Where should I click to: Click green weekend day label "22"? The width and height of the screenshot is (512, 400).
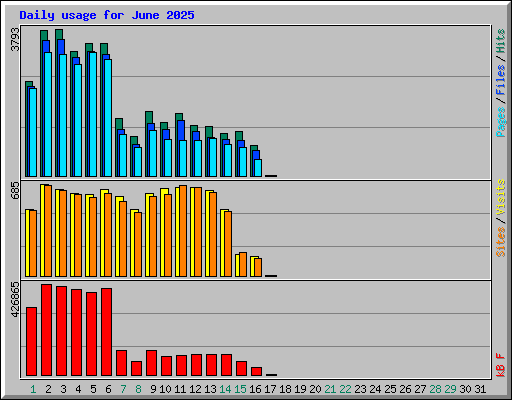click(345, 389)
